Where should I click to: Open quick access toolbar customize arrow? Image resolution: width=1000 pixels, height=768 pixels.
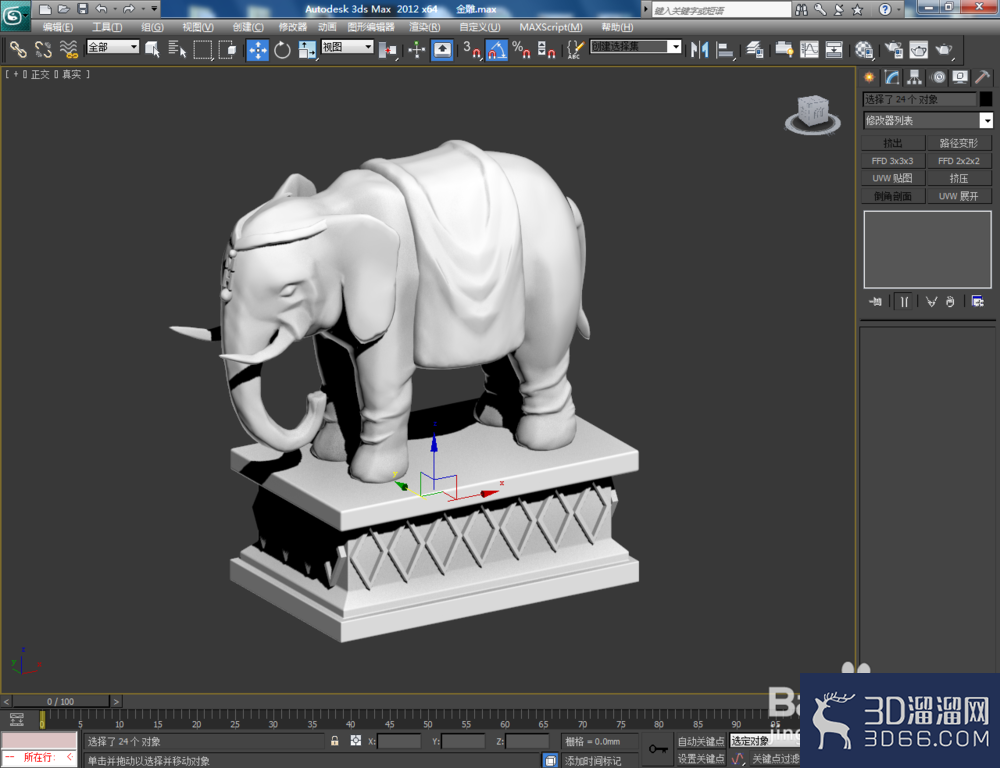coord(155,9)
